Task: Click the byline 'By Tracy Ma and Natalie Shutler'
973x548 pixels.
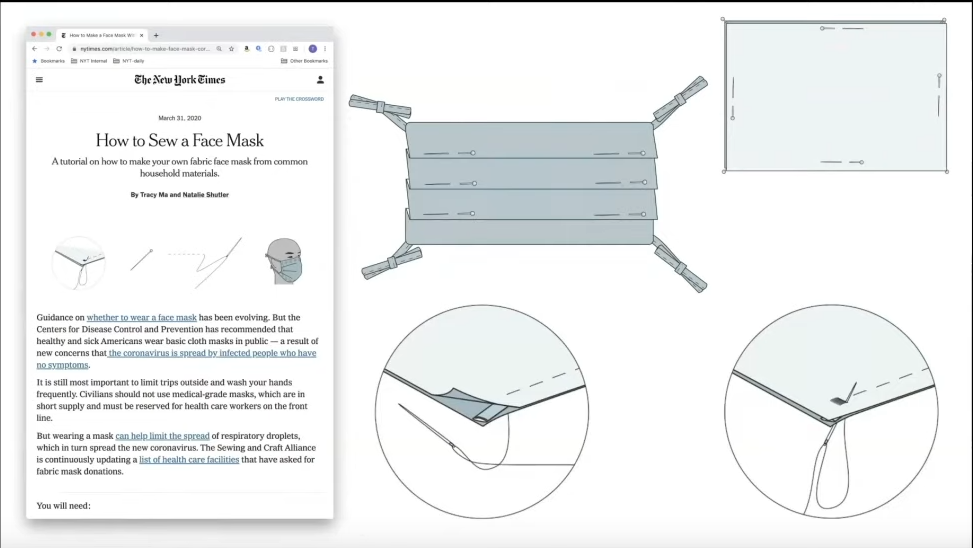Action: [180, 195]
